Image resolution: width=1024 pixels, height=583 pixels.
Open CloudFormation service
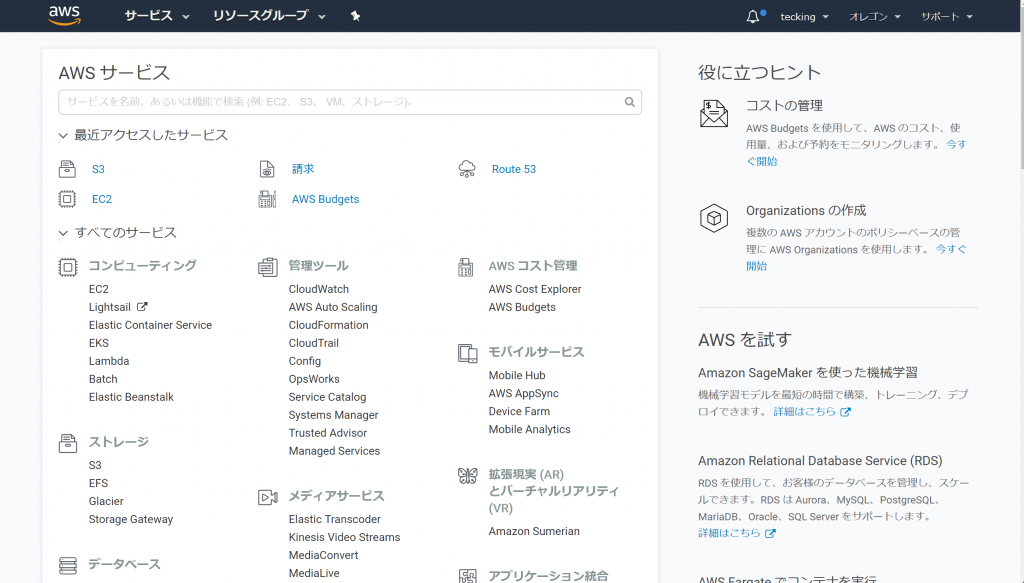(x=328, y=325)
